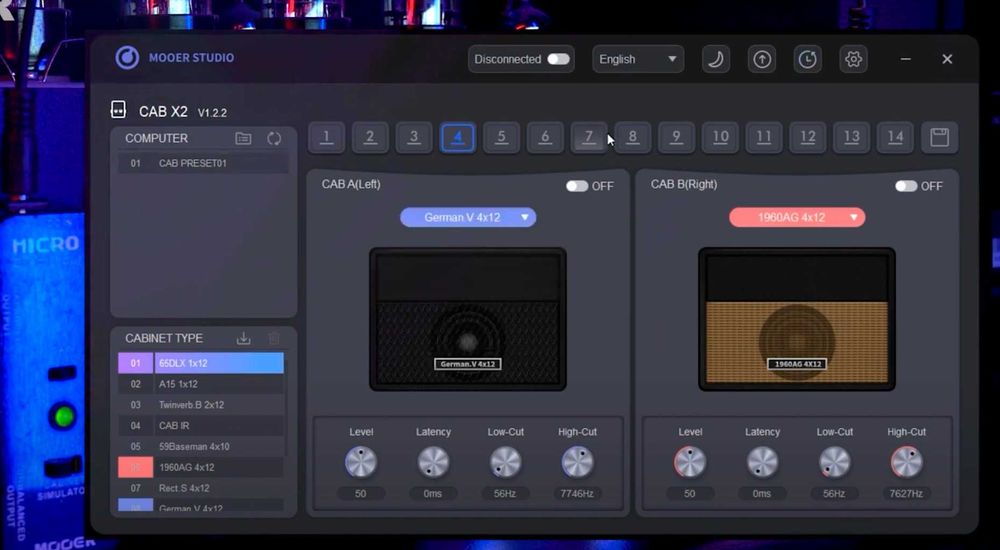Click CAB A High-Cut knob
Screen dimensions: 1000x550
click(x=577, y=463)
